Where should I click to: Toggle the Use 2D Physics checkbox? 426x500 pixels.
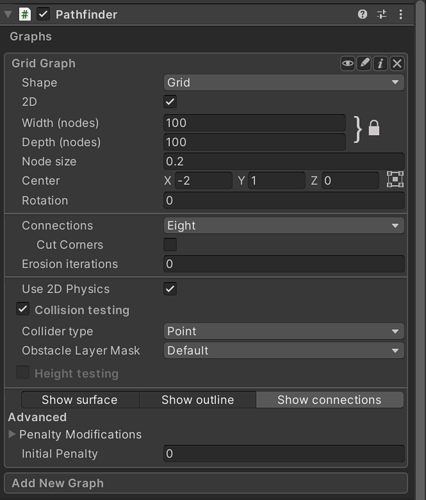170,289
